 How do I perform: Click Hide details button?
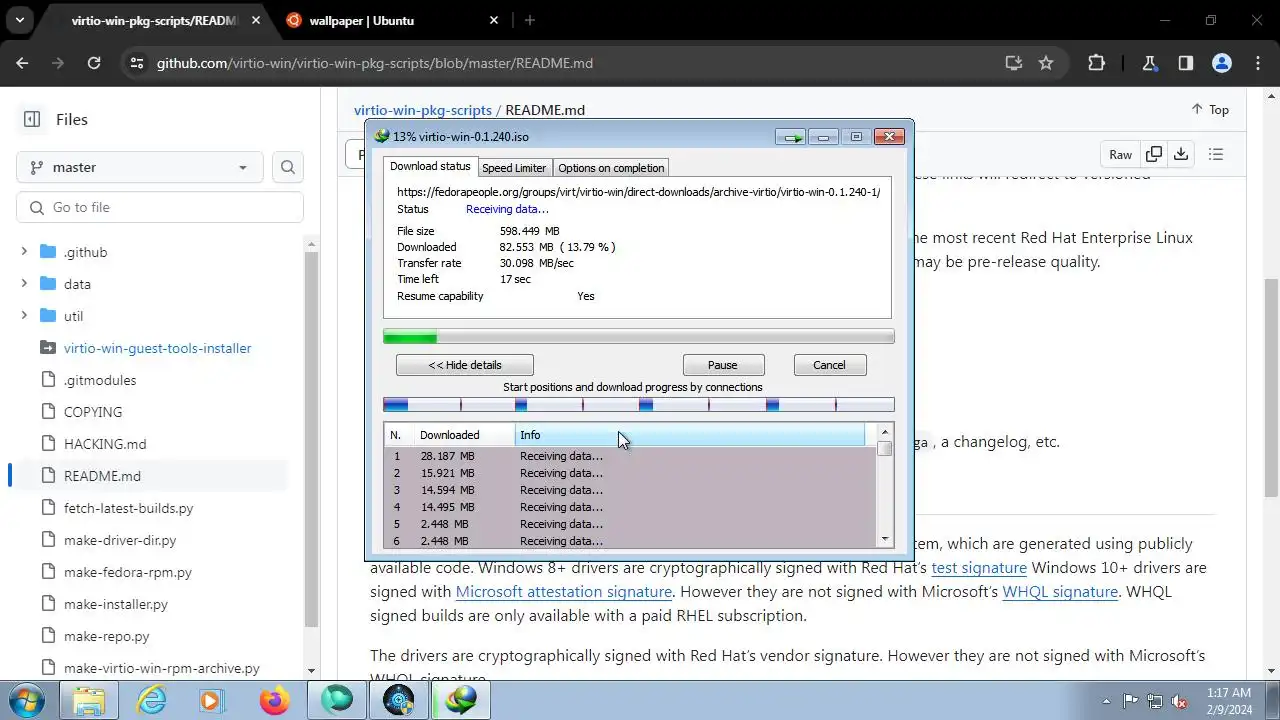coord(465,365)
